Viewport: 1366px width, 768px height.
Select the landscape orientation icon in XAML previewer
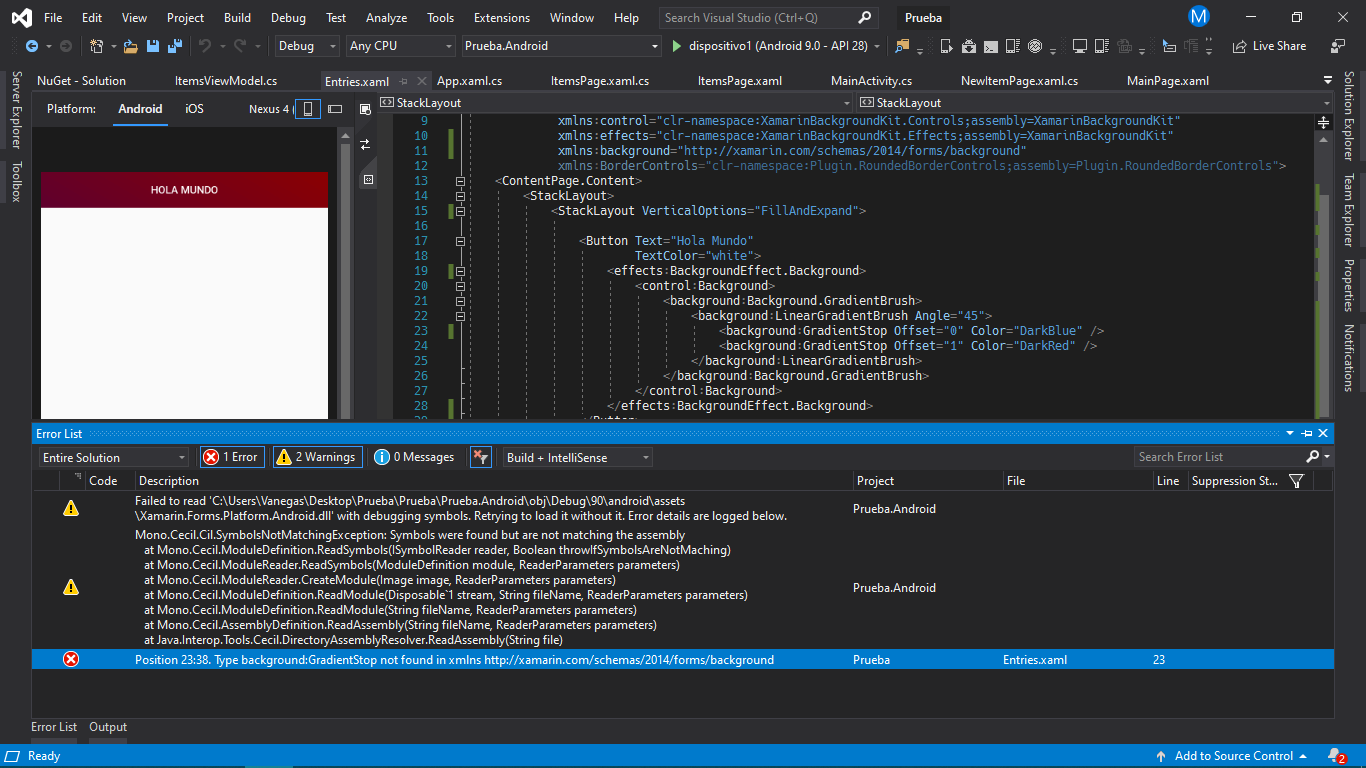point(335,109)
